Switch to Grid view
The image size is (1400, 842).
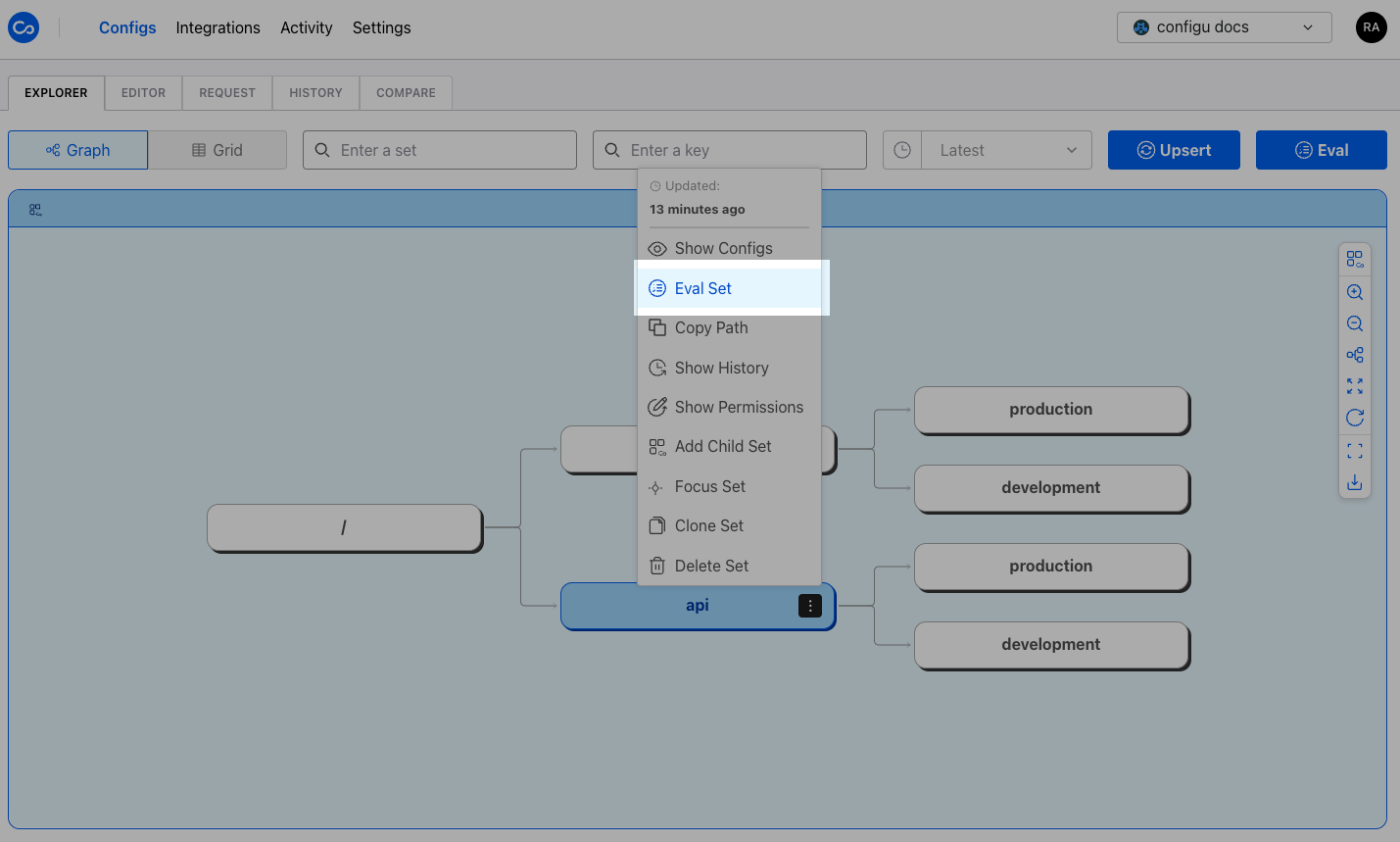point(217,150)
